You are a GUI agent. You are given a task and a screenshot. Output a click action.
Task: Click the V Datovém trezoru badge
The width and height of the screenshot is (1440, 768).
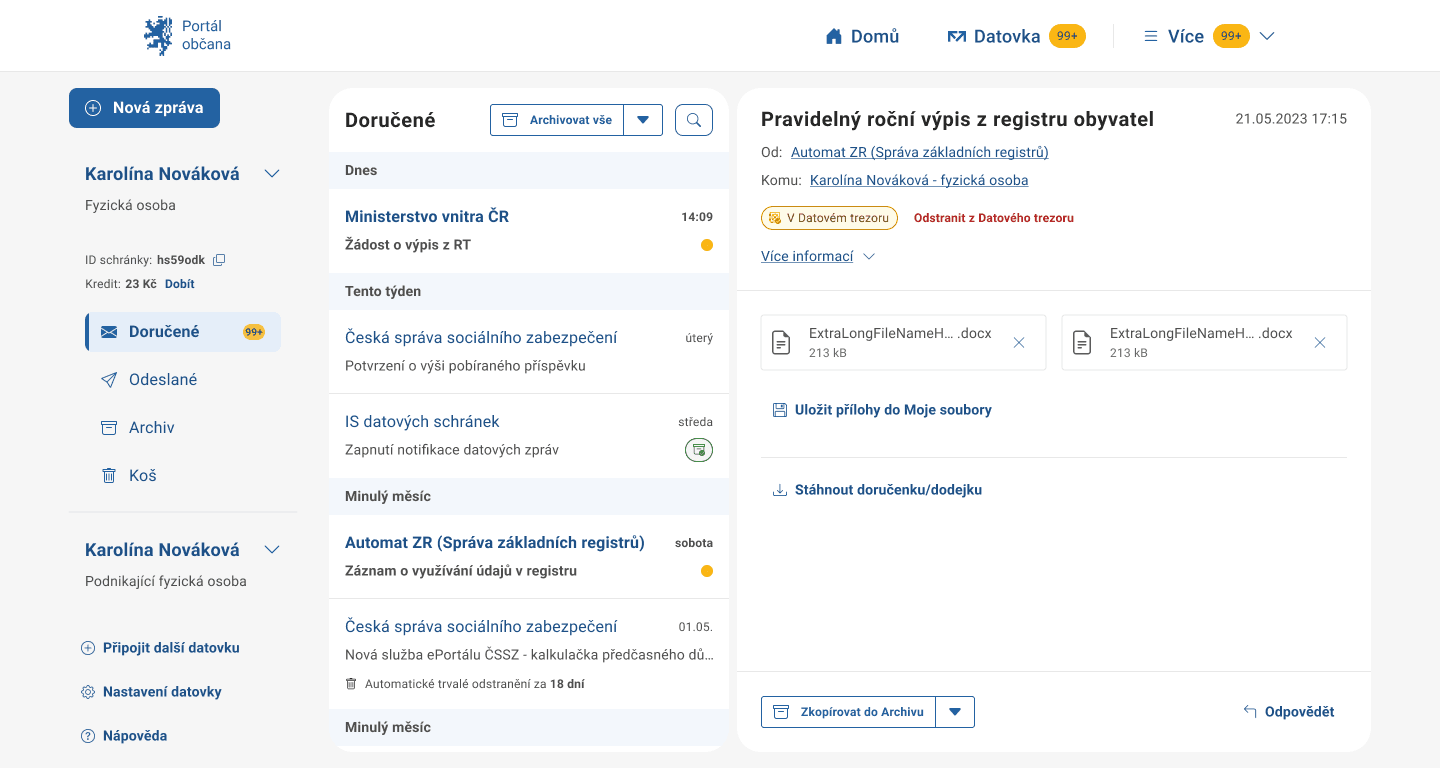829,218
